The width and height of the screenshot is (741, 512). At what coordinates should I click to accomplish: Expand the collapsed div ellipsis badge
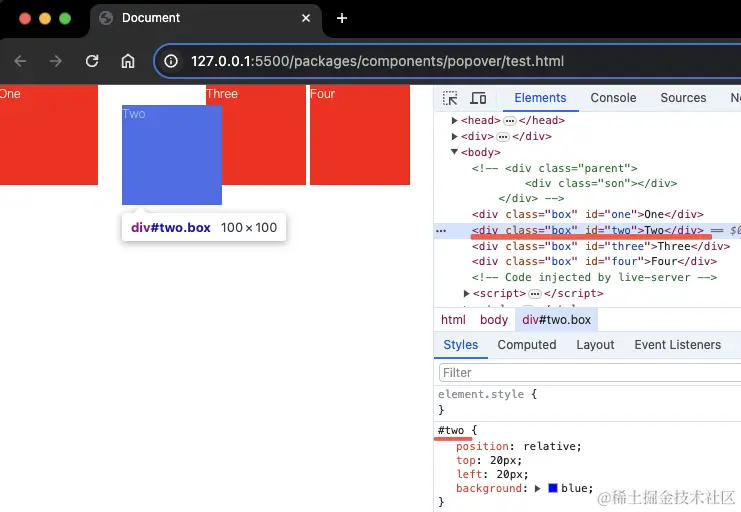[503, 137]
